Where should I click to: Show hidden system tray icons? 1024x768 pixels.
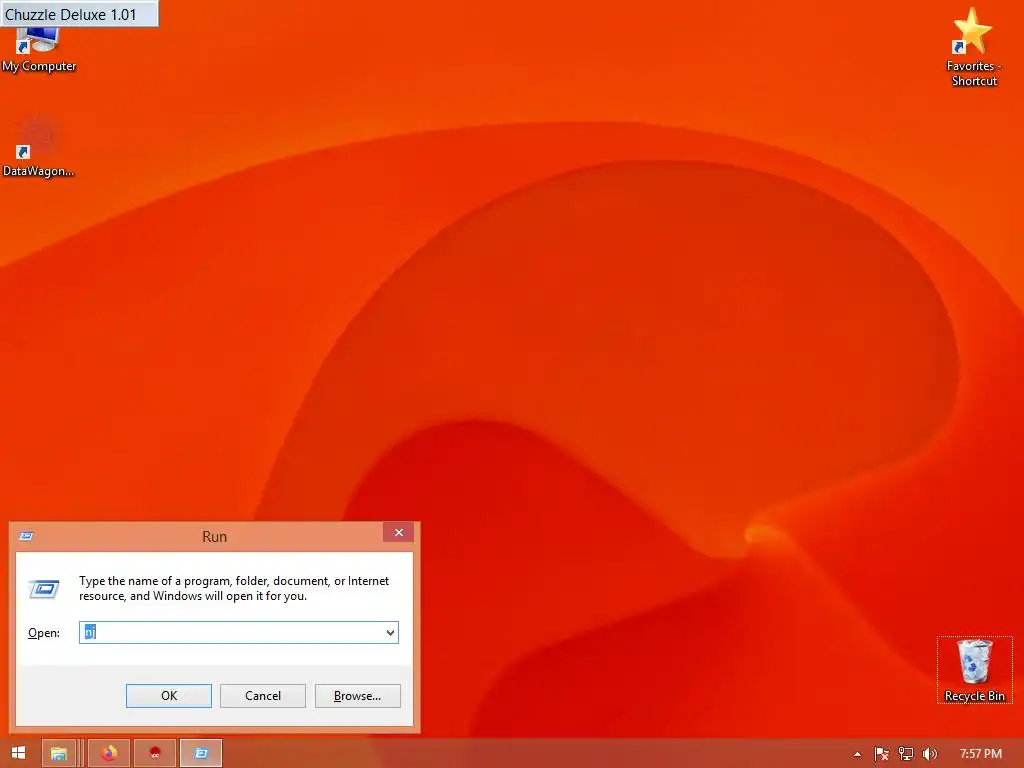(857, 754)
